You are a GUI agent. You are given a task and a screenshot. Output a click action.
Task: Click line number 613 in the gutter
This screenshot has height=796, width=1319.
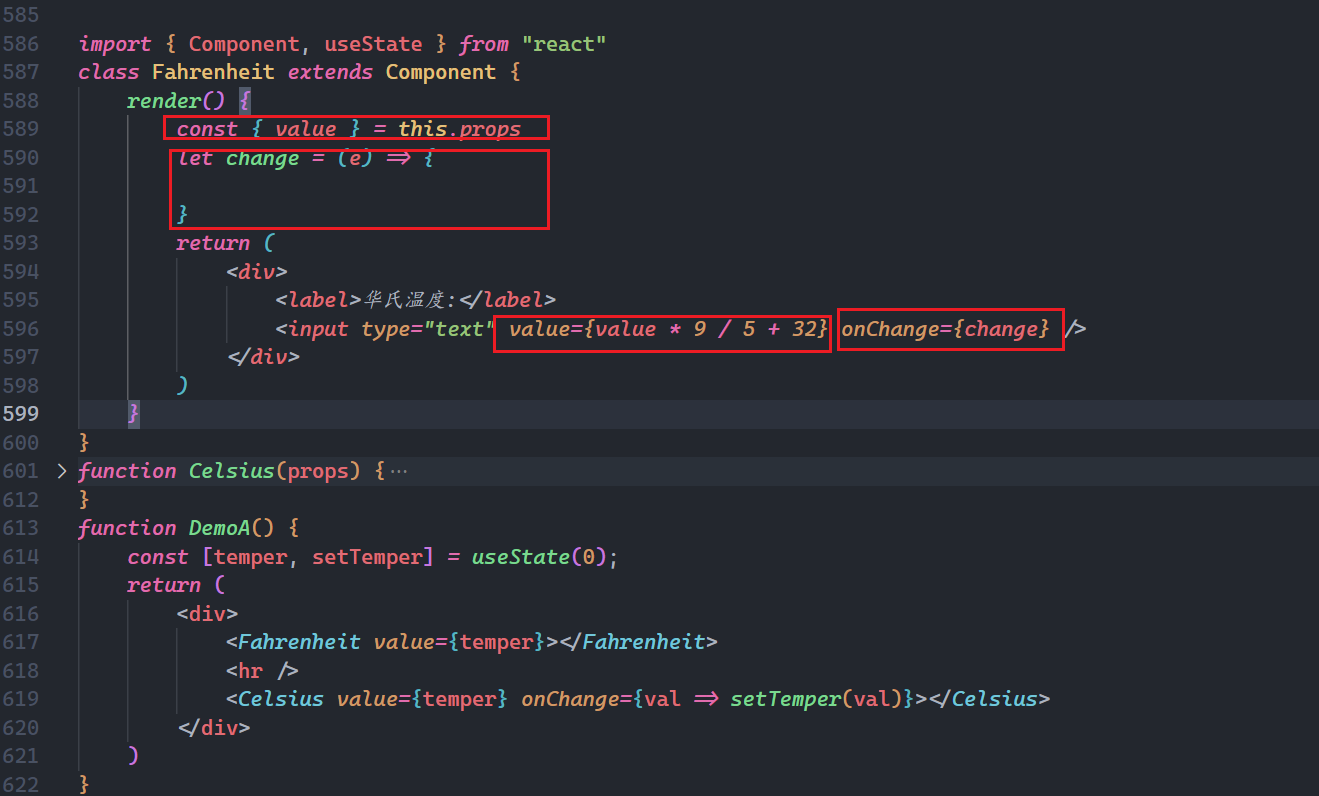(22, 528)
